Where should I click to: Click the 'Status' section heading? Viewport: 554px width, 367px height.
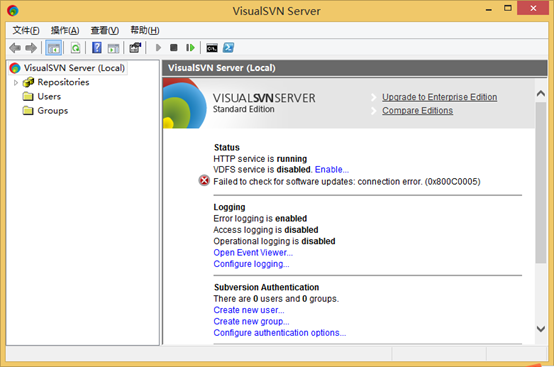[226, 147]
